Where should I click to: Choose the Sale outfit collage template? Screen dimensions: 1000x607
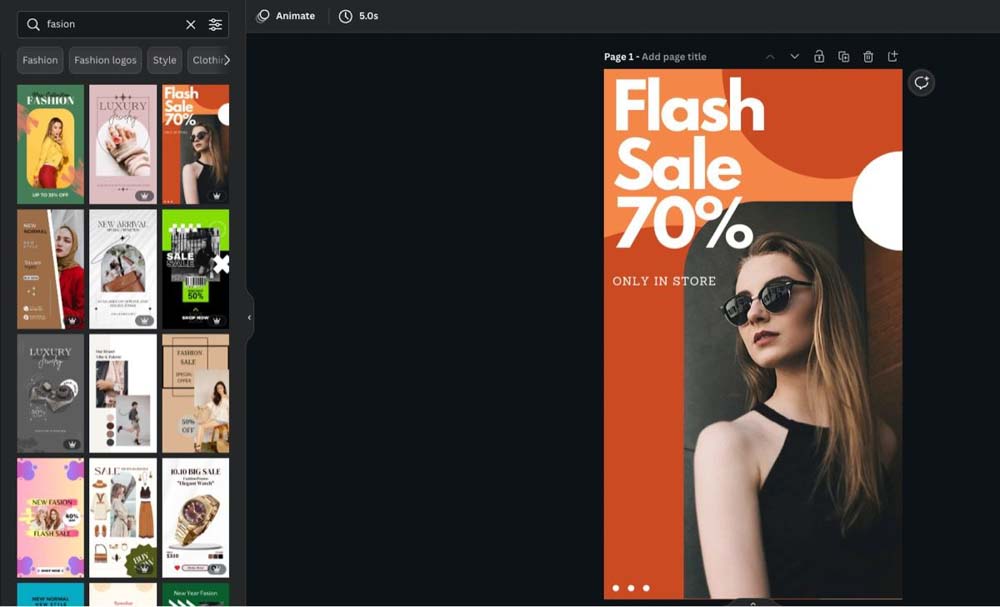[x=123, y=518]
